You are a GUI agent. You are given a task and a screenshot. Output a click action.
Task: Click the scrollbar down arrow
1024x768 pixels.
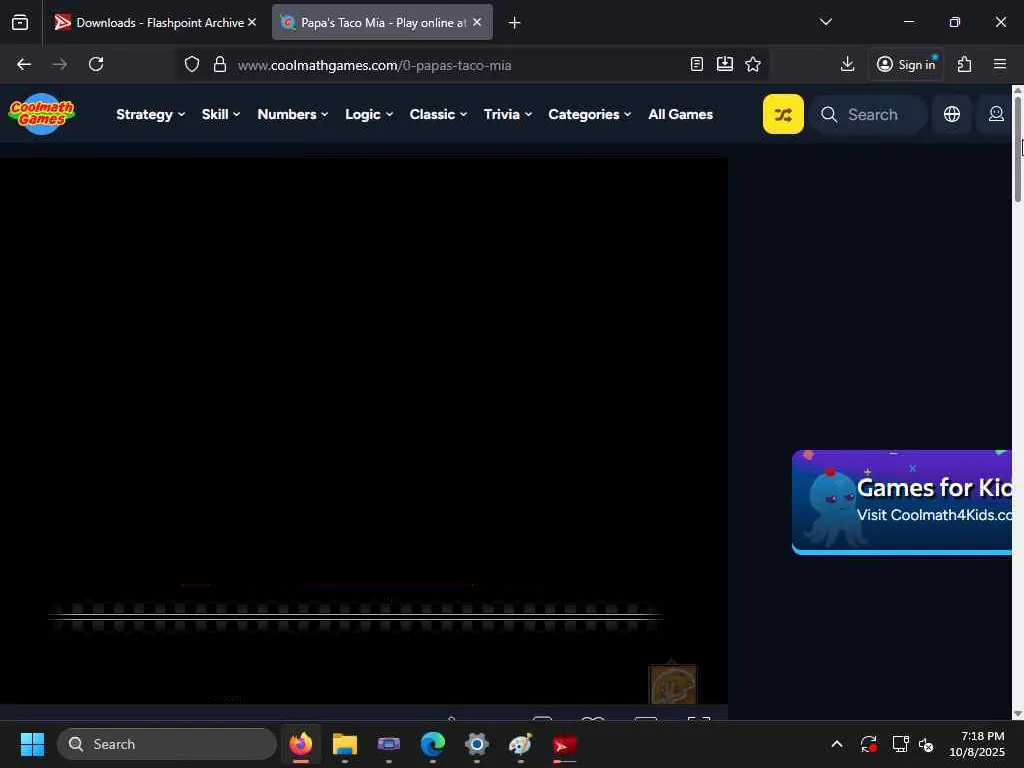[1017, 714]
